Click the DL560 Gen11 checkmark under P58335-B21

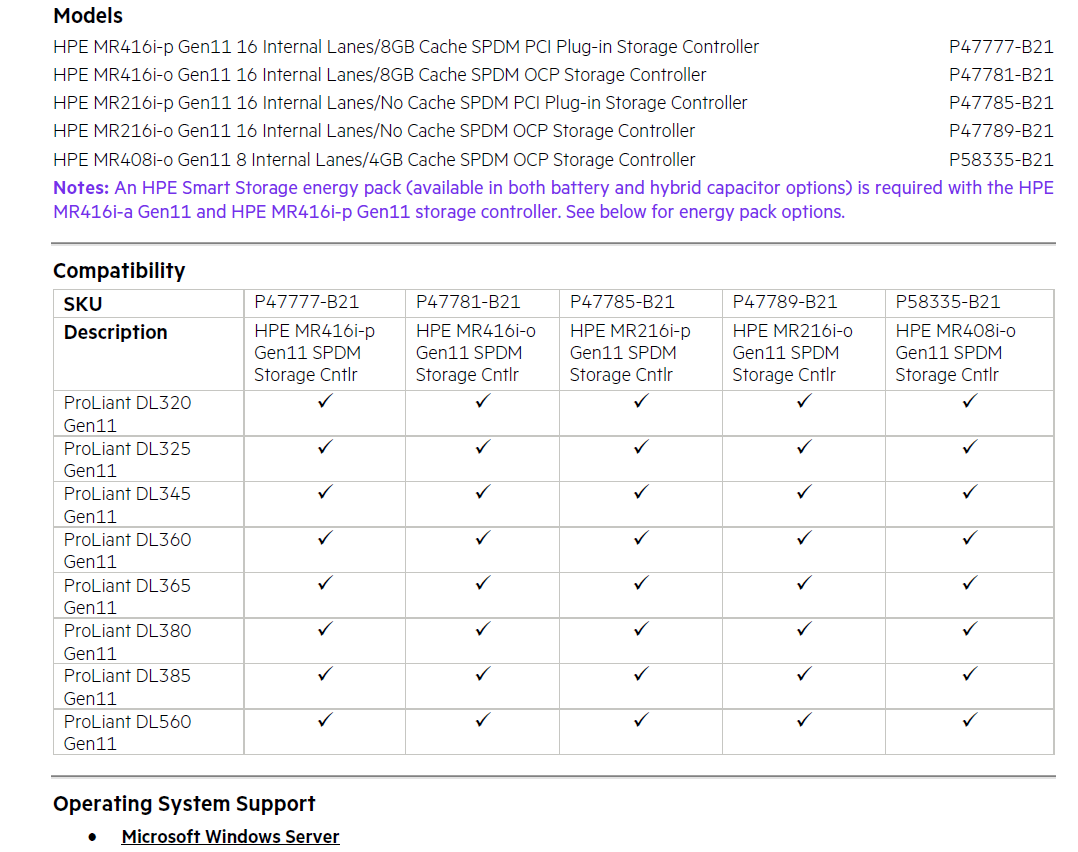969,720
